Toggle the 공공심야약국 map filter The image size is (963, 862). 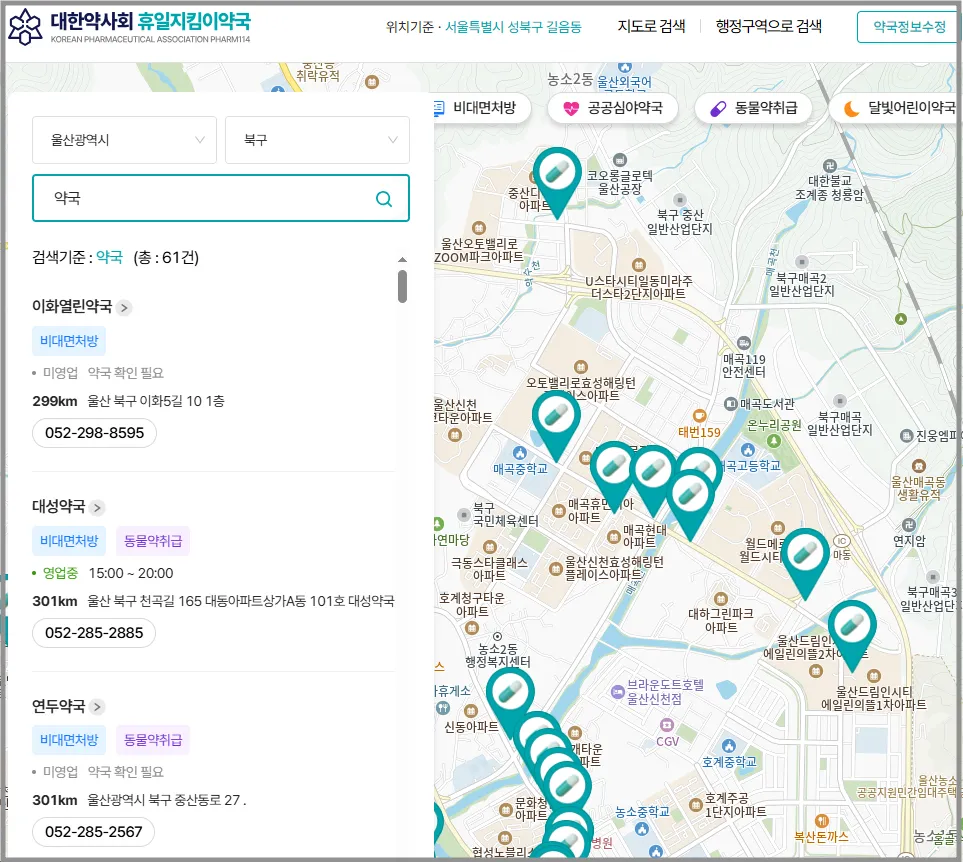pos(612,109)
